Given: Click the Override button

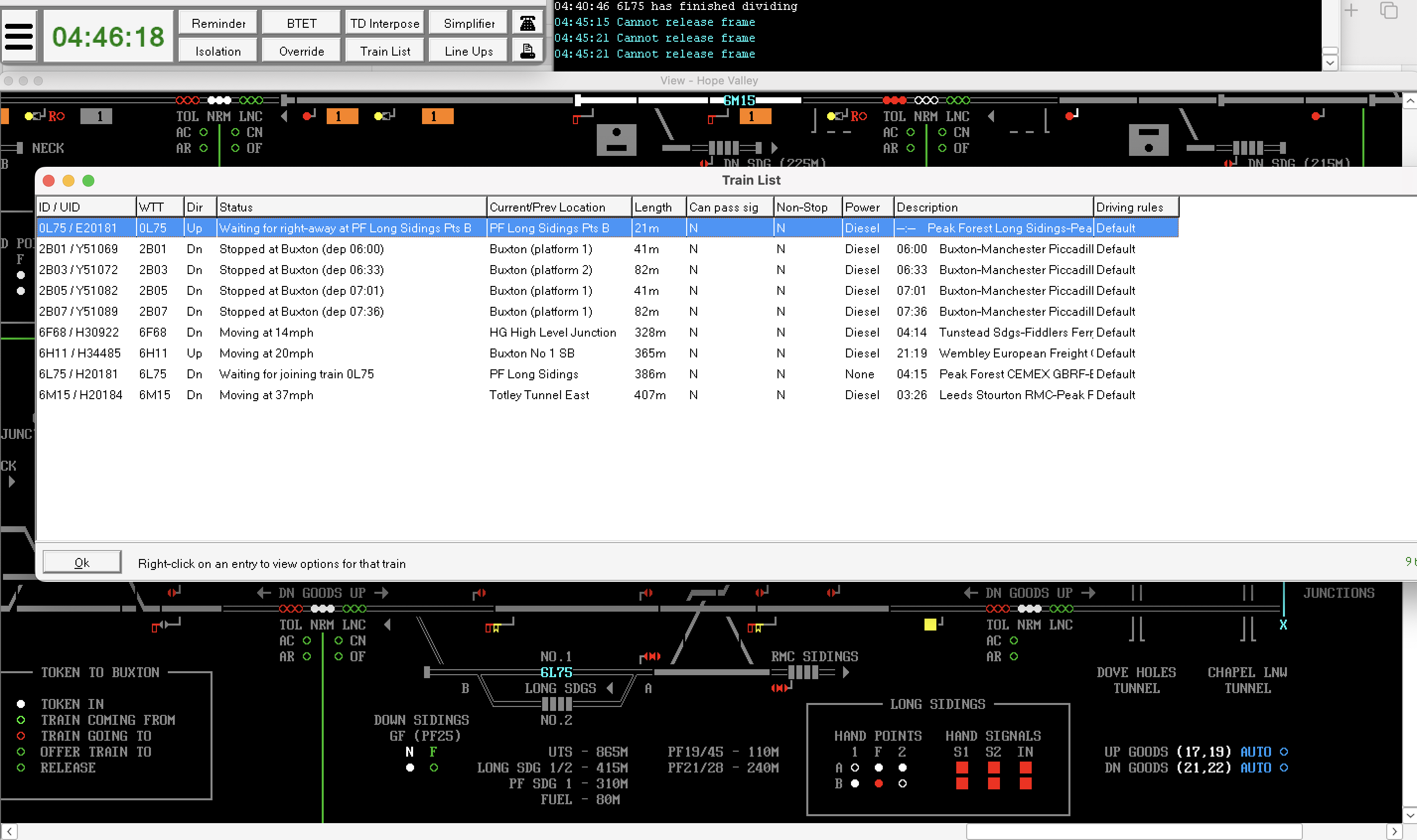Looking at the screenshot, I should (x=301, y=51).
